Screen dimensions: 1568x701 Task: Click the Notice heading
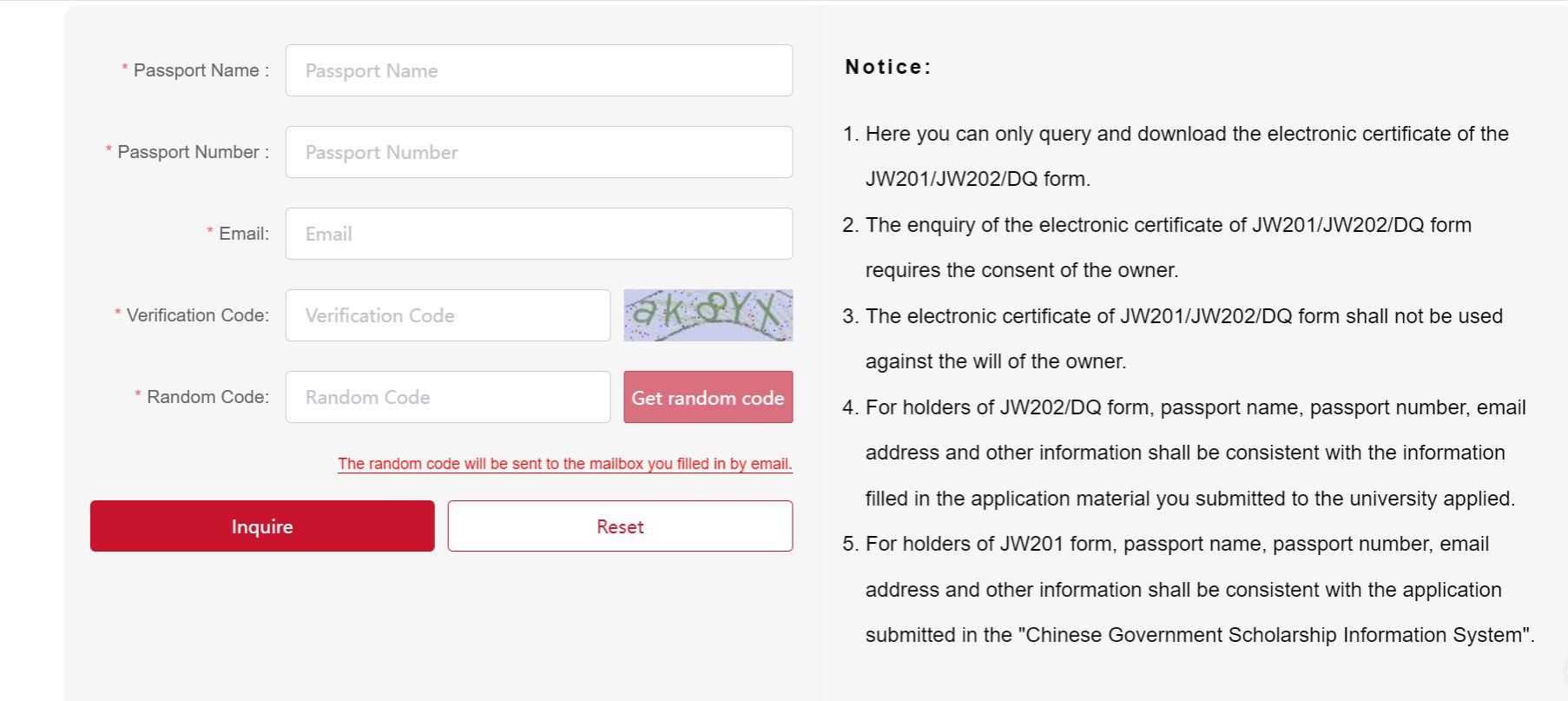coord(888,67)
